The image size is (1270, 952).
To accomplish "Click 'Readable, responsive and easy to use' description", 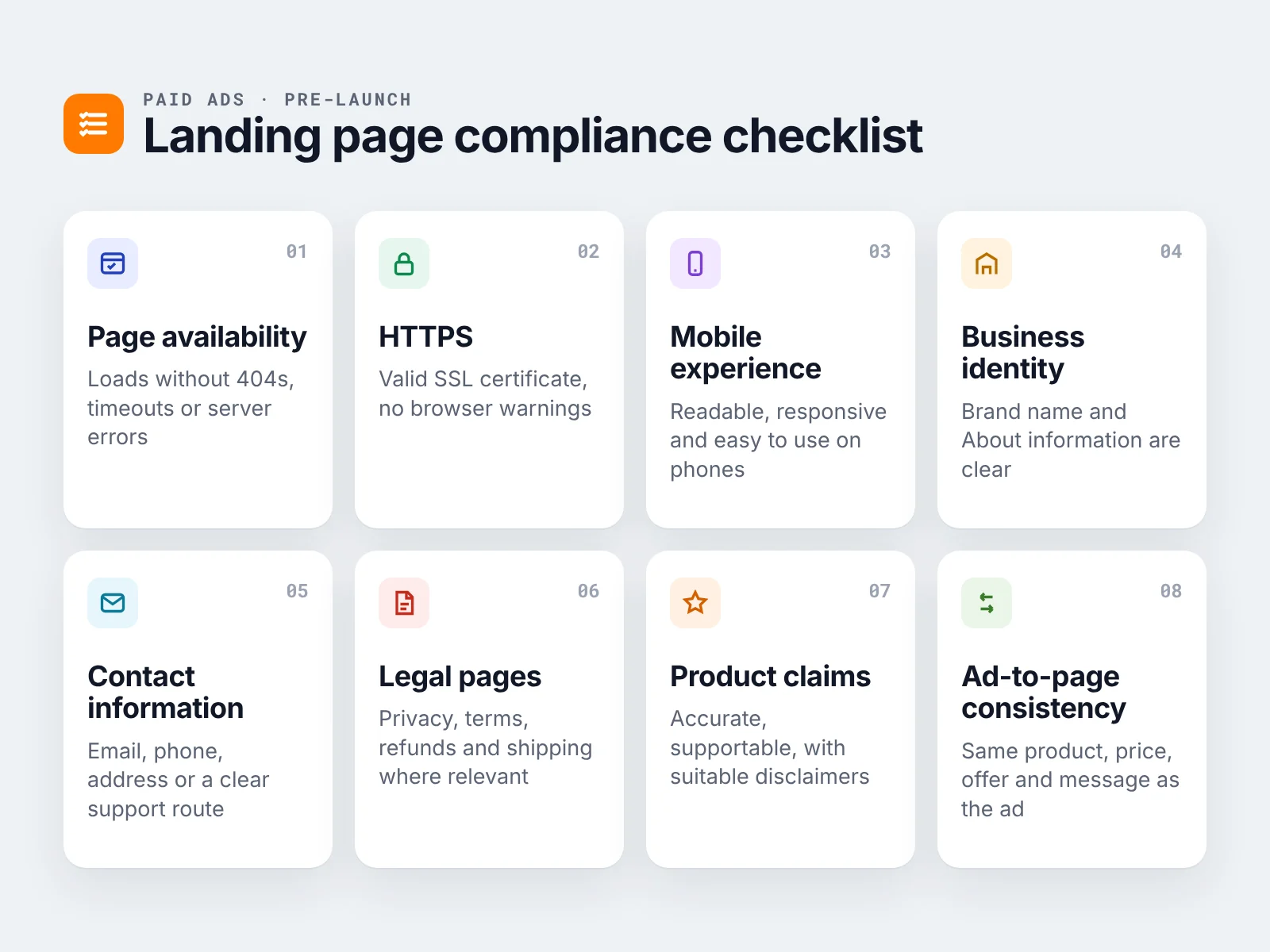I will [x=778, y=440].
